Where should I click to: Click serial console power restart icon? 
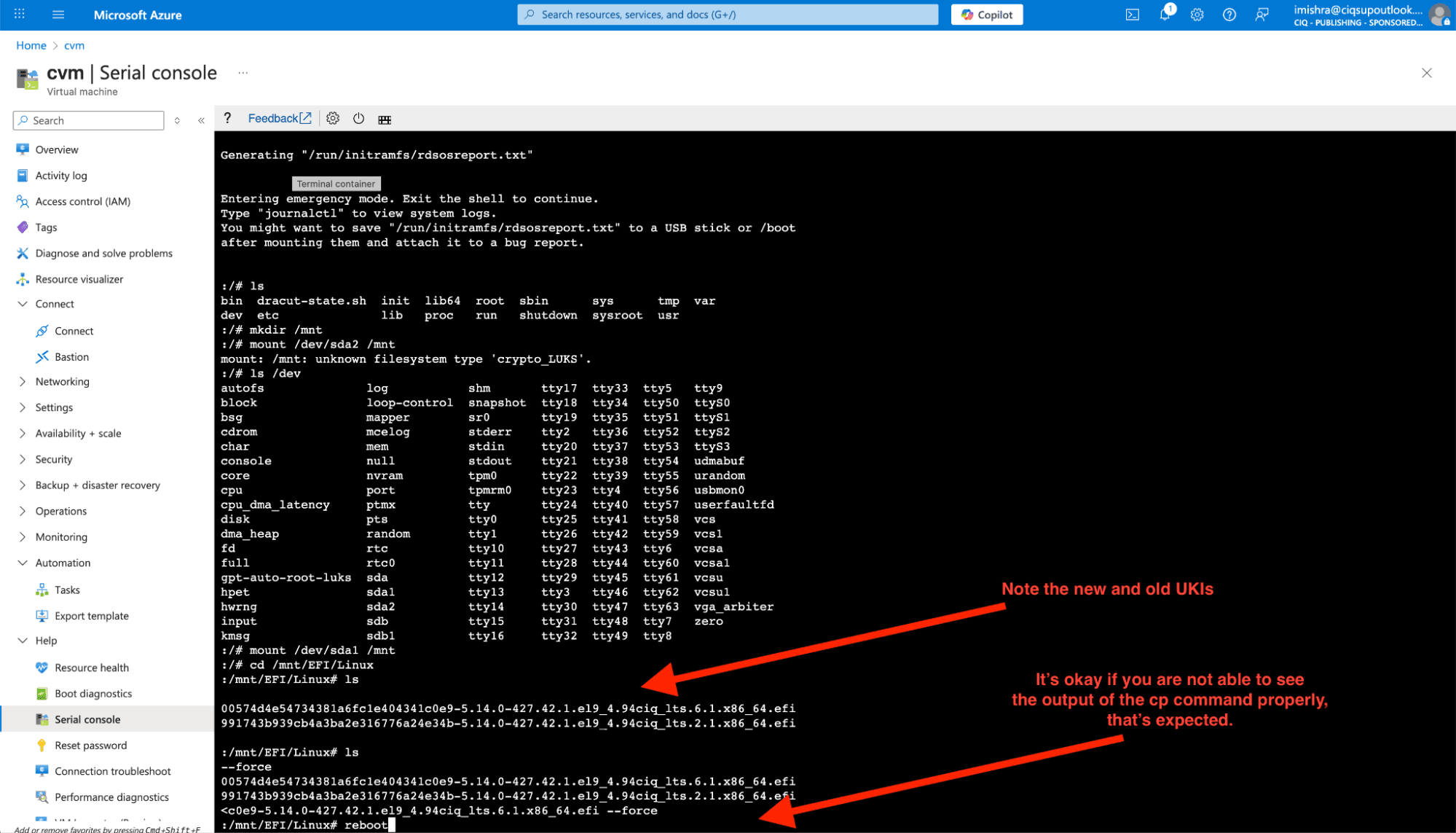[x=358, y=119]
